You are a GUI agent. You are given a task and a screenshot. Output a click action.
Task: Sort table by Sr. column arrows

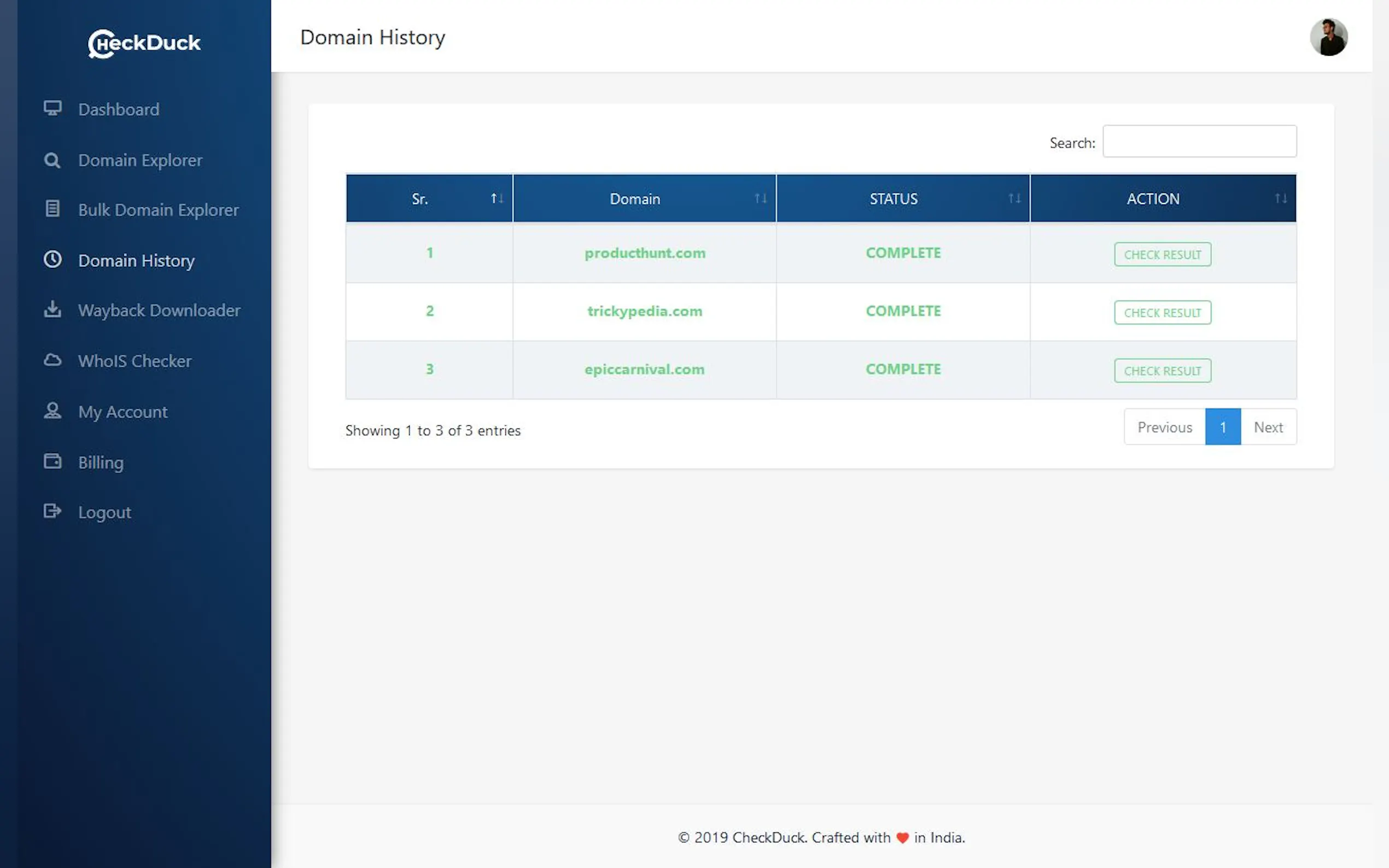pyautogui.click(x=497, y=198)
